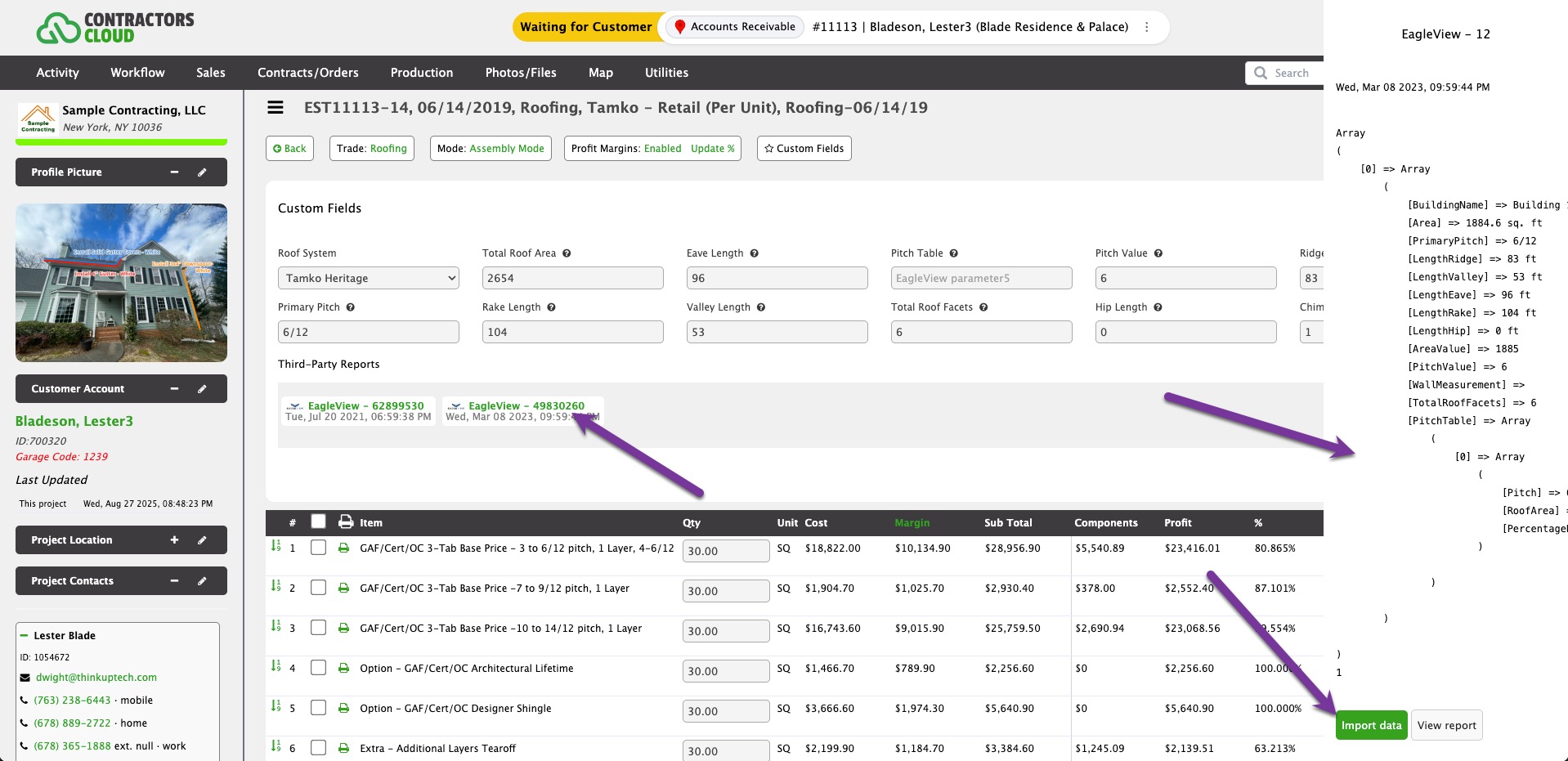Click the pencil edit icon on Profile Picture

(202, 172)
